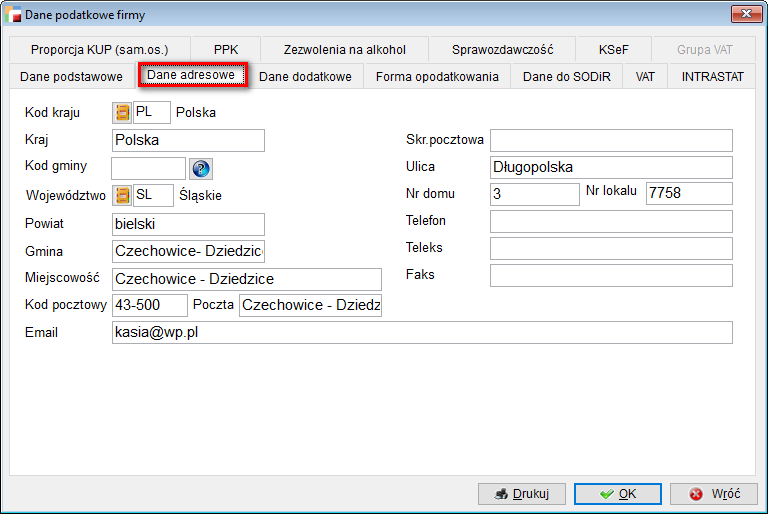
Task: Go to the KSeF tab
Action: click(x=613, y=49)
